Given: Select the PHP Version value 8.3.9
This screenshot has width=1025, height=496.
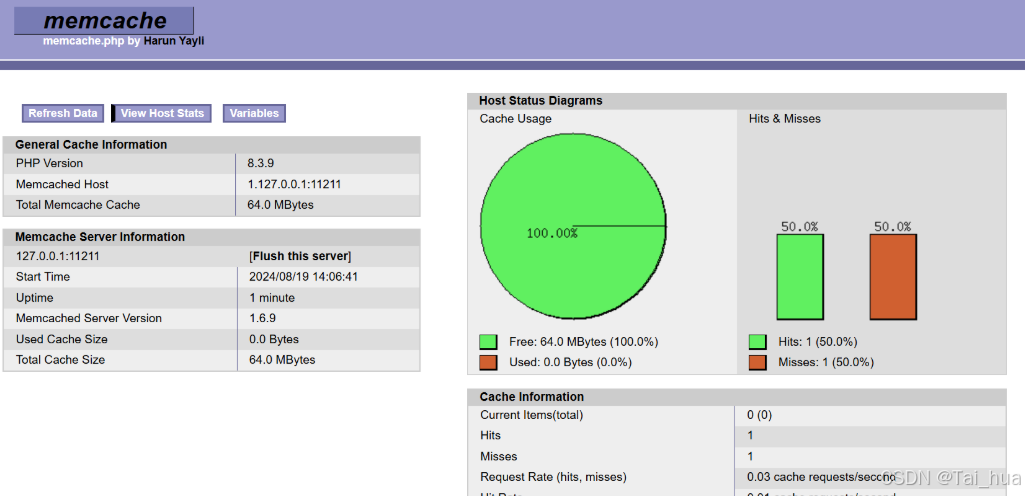Looking at the screenshot, I should (x=260, y=163).
